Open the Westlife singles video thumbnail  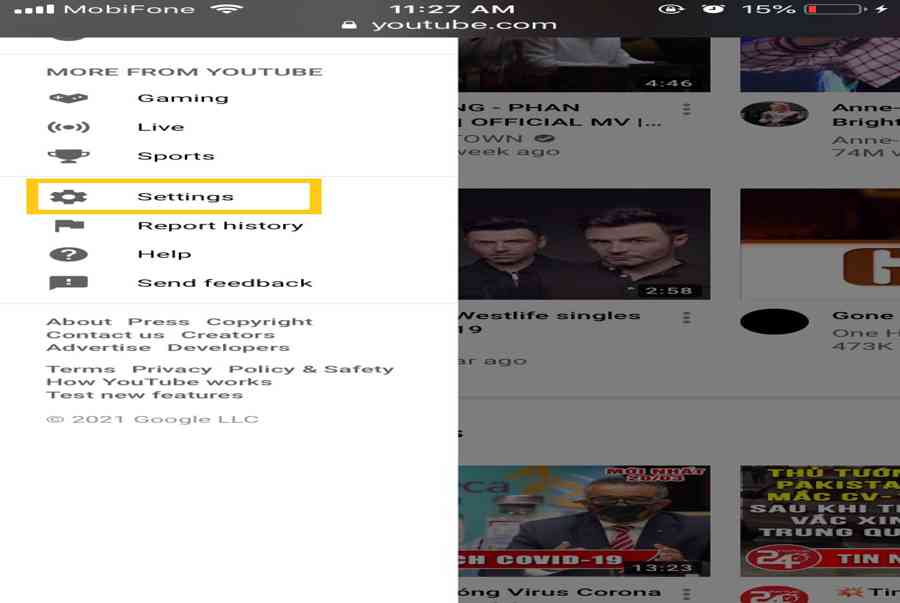click(x=584, y=244)
